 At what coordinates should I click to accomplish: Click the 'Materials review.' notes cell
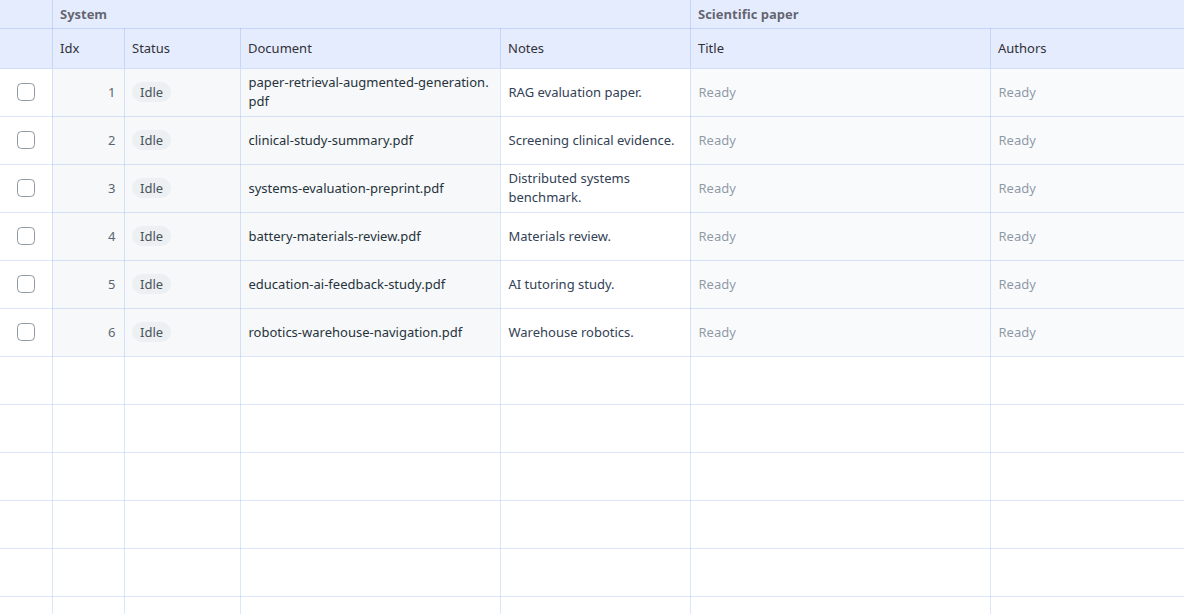[595, 236]
